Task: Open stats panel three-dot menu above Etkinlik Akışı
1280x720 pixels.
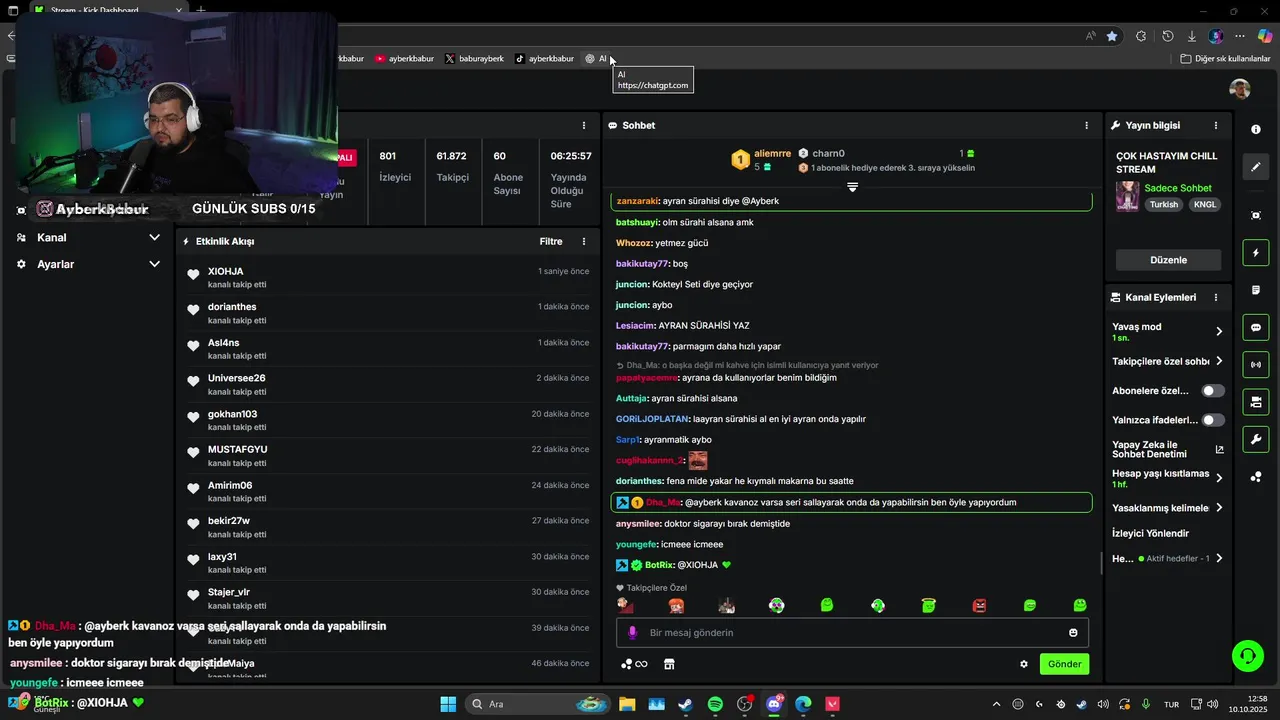Action: [584, 125]
